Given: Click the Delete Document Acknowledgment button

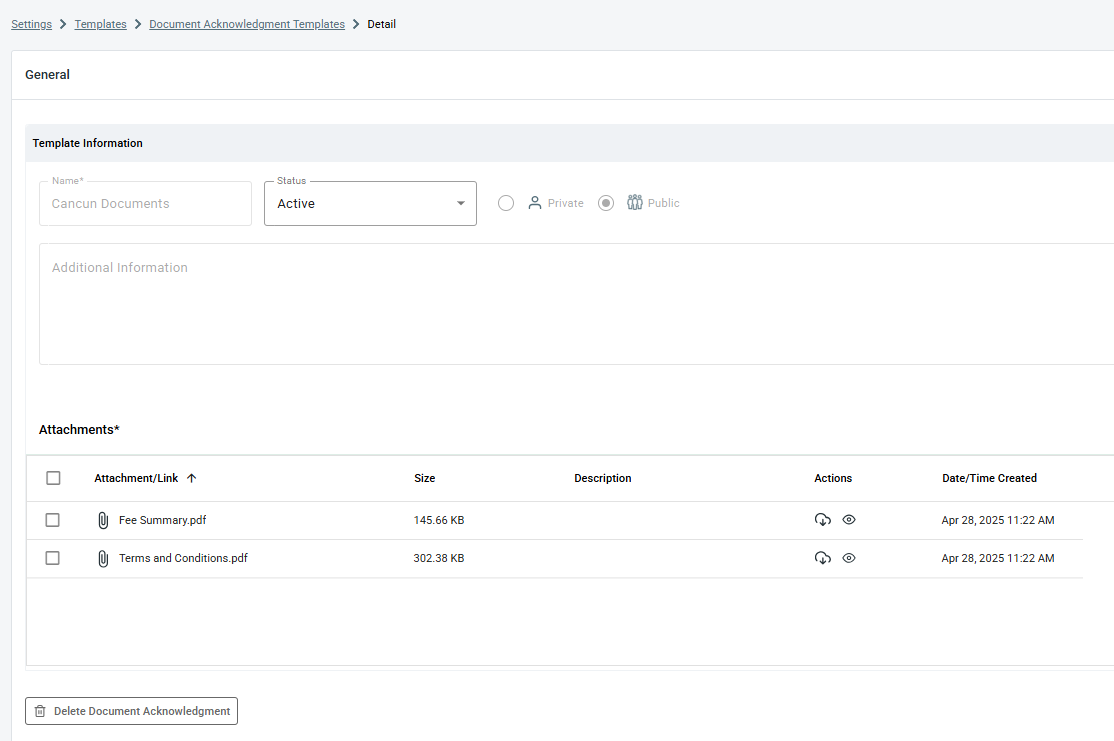Looking at the screenshot, I should [x=131, y=711].
